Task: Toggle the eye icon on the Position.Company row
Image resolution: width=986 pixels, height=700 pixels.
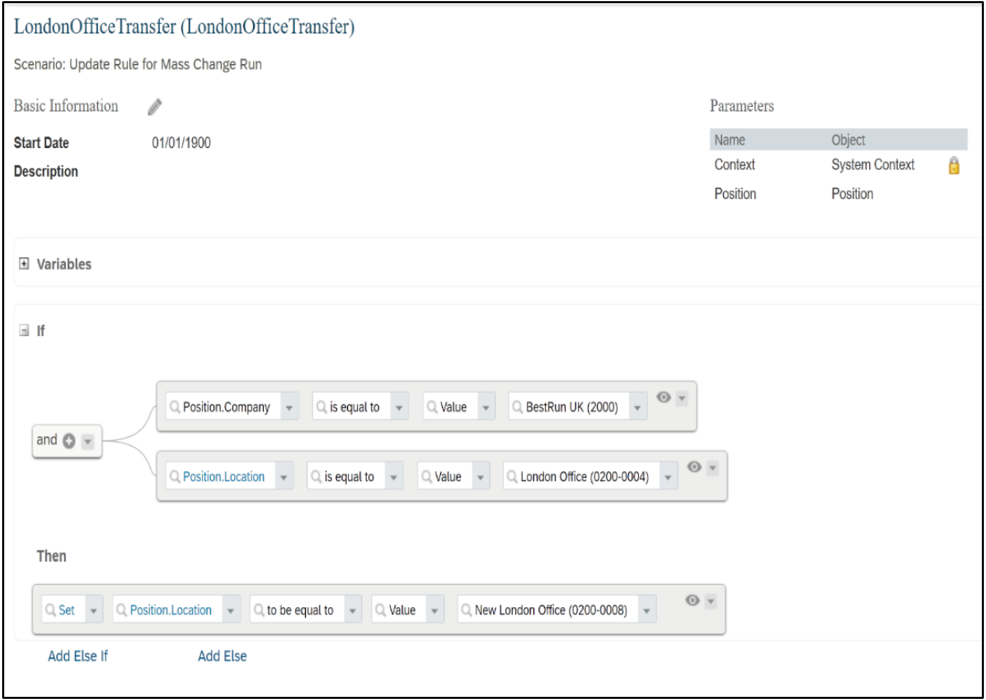Action: [x=663, y=397]
